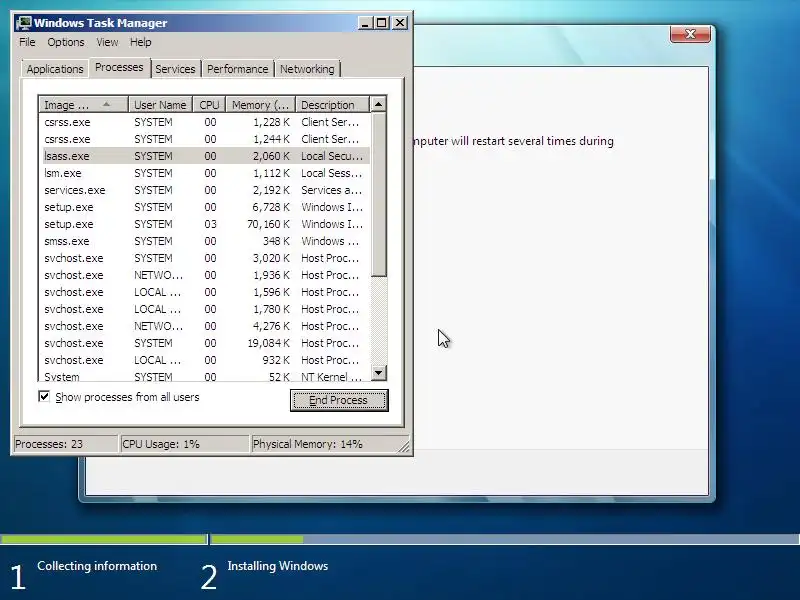Select the lsass.exe process row
Screen dimensions: 800x600
[x=205, y=156]
